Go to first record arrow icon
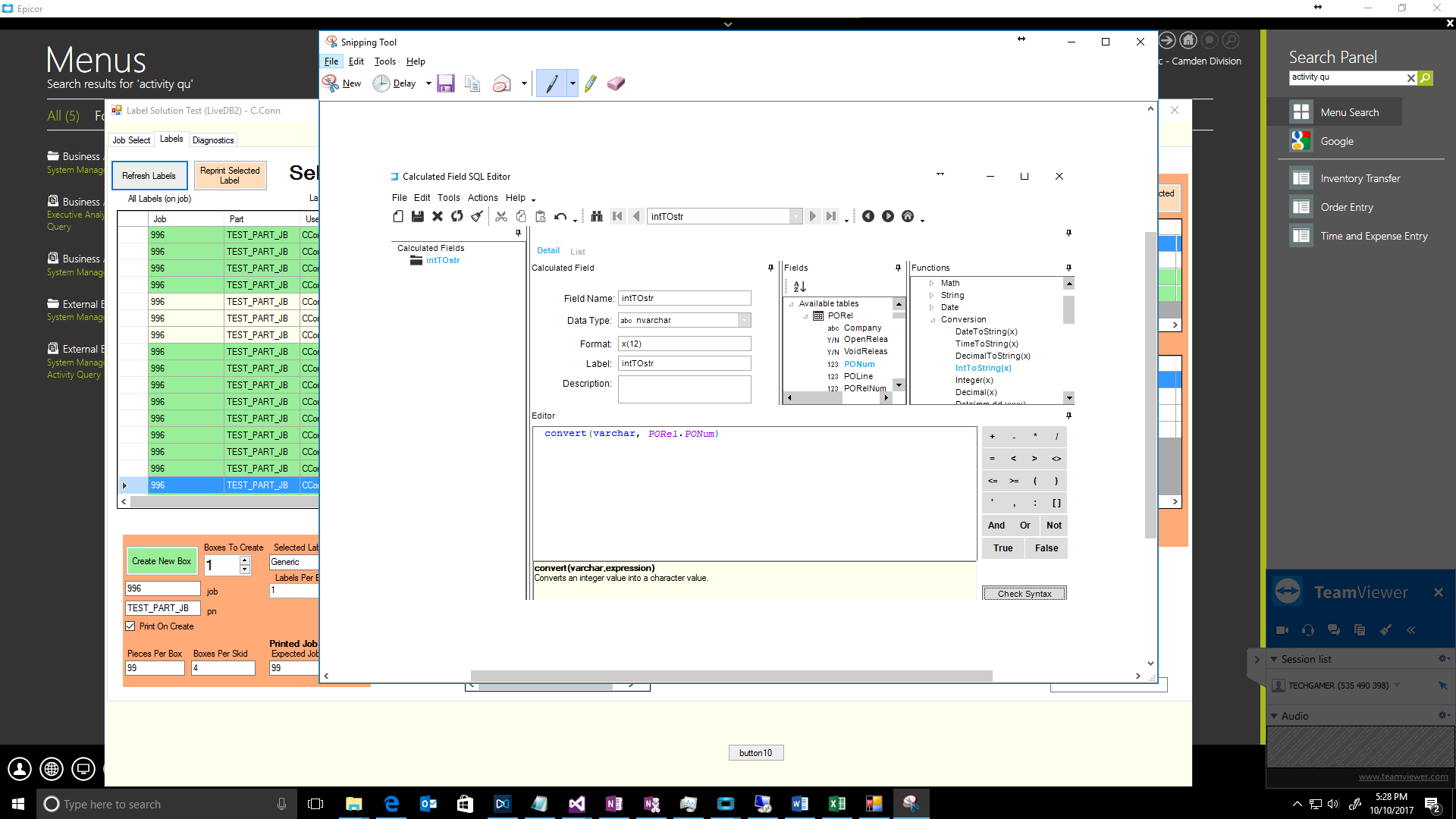The width and height of the screenshot is (1456, 819). (x=617, y=216)
